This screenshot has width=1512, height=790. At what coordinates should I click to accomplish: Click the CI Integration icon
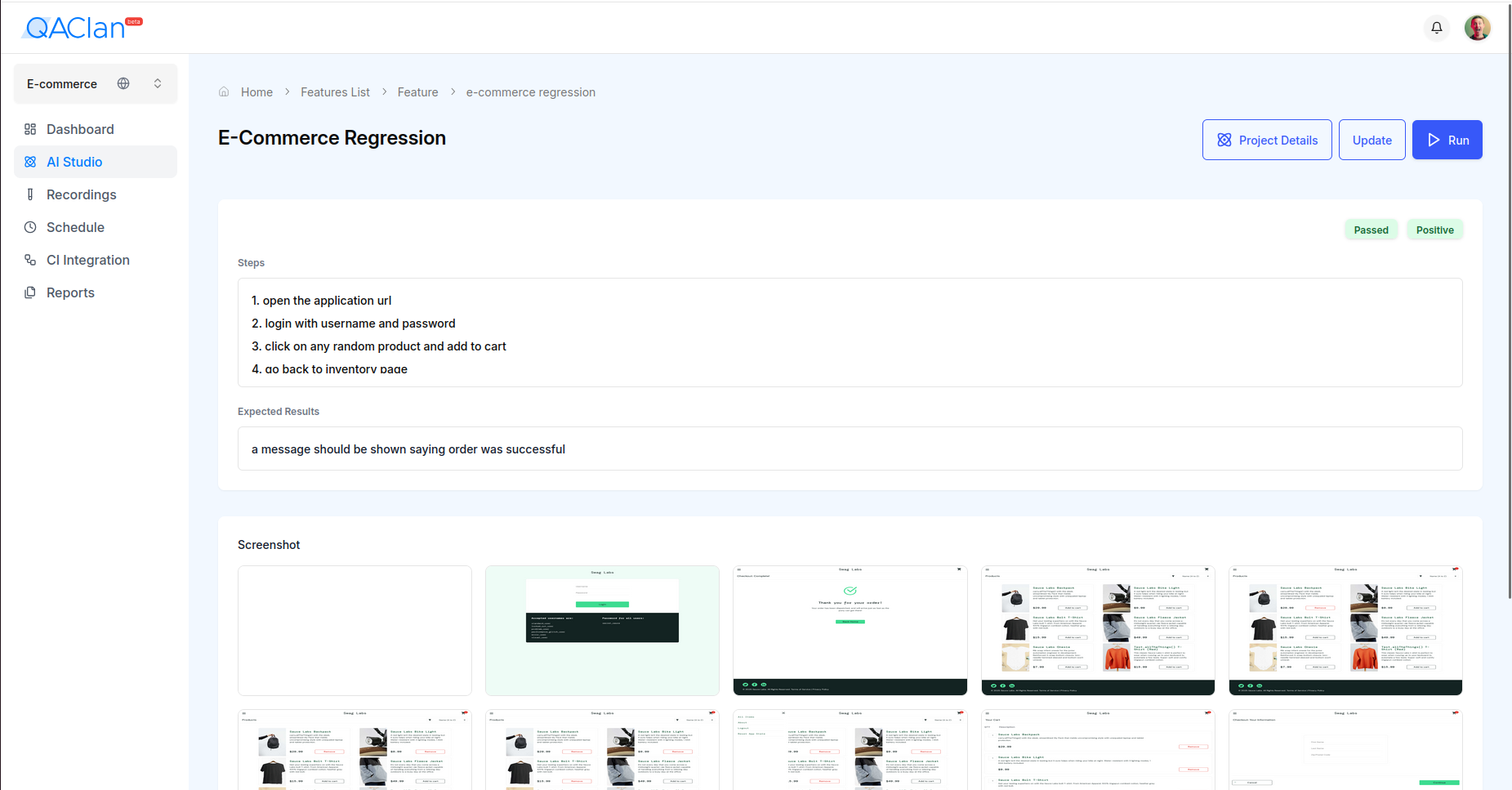click(30, 260)
